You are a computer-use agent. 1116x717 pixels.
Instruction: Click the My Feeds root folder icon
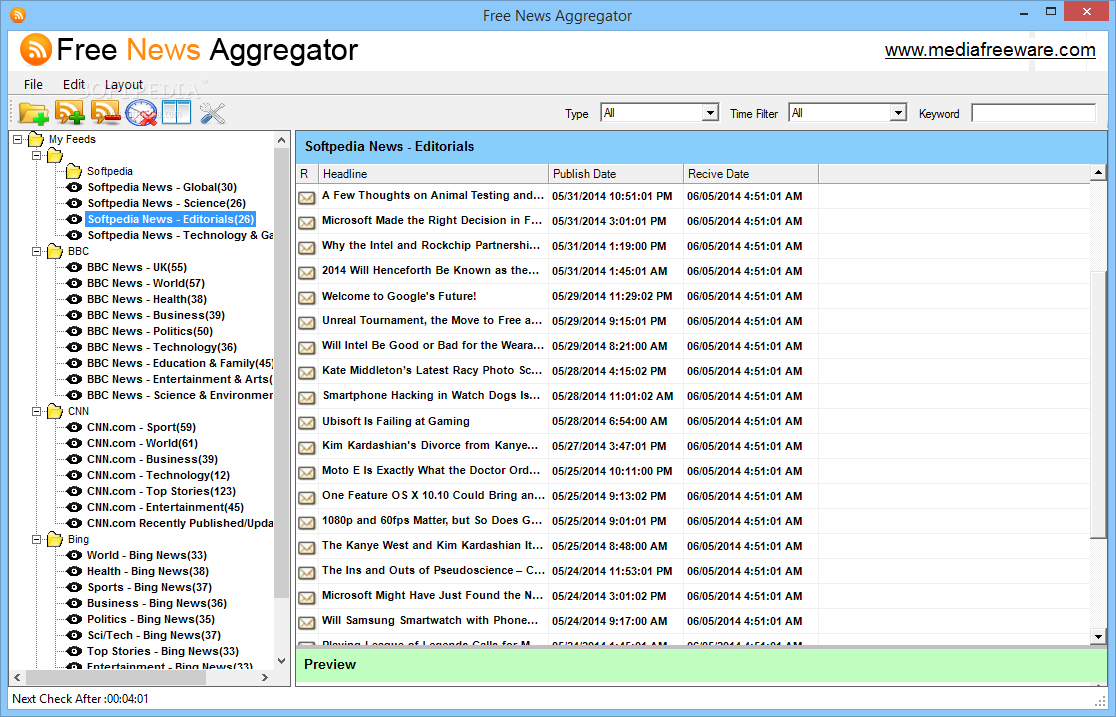coord(36,140)
